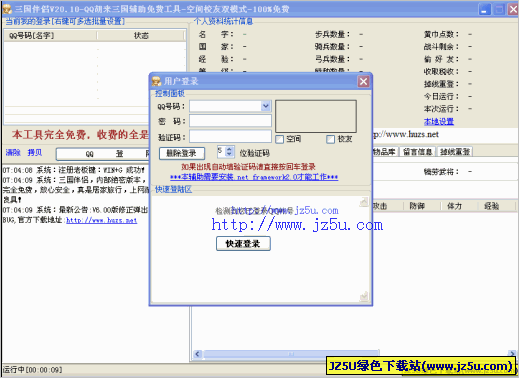Screen dimensions: 519x378
Task: Click the http://www.huzs.net text beside the banner
Action: click(x=406, y=134)
